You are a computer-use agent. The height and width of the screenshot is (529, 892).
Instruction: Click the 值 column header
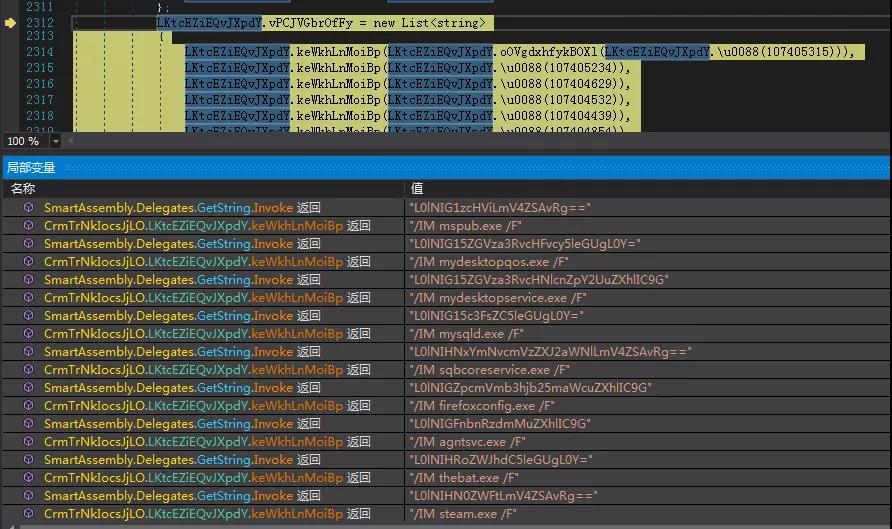417,188
